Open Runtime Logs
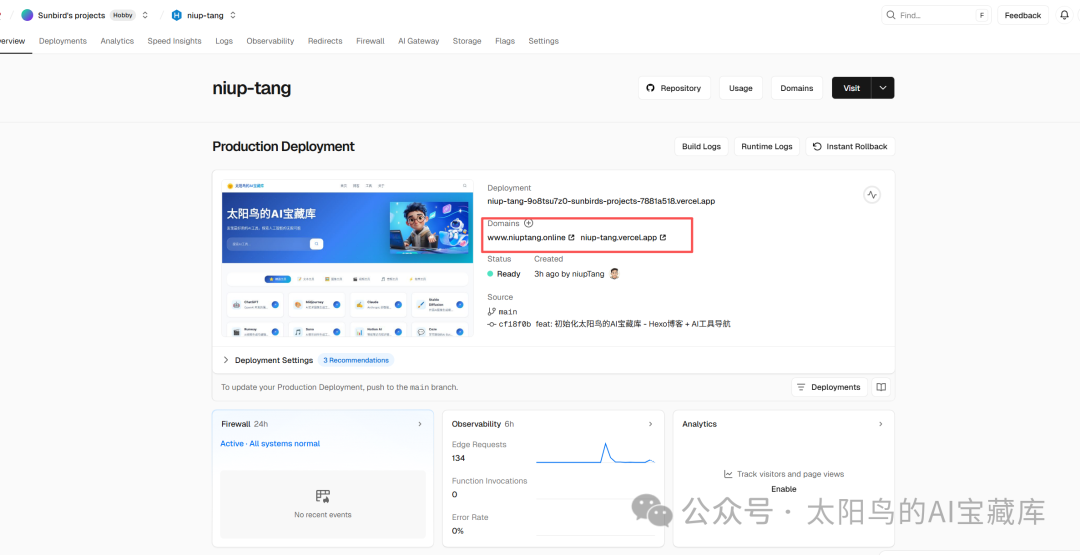The height and width of the screenshot is (555, 1080). (767, 147)
